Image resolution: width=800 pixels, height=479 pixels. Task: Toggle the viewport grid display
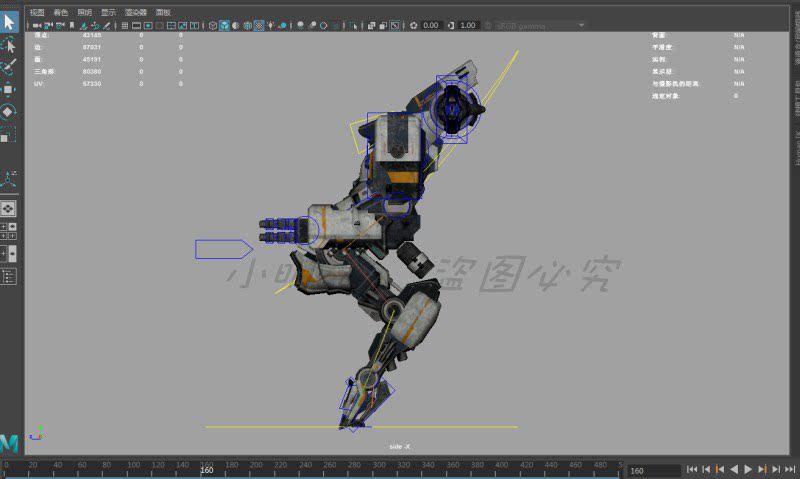tap(123, 25)
